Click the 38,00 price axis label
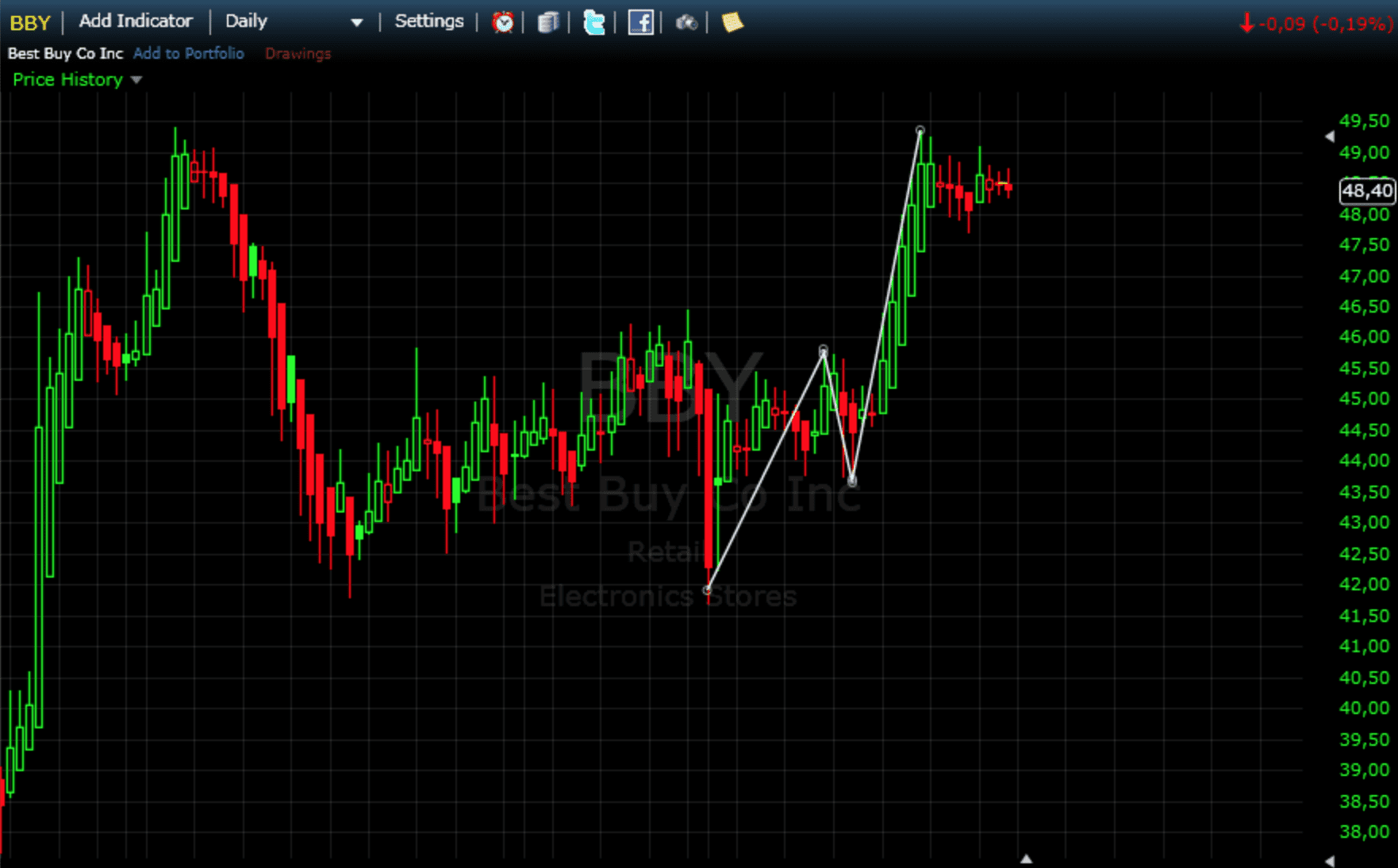 pyautogui.click(x=1364, y=832)
